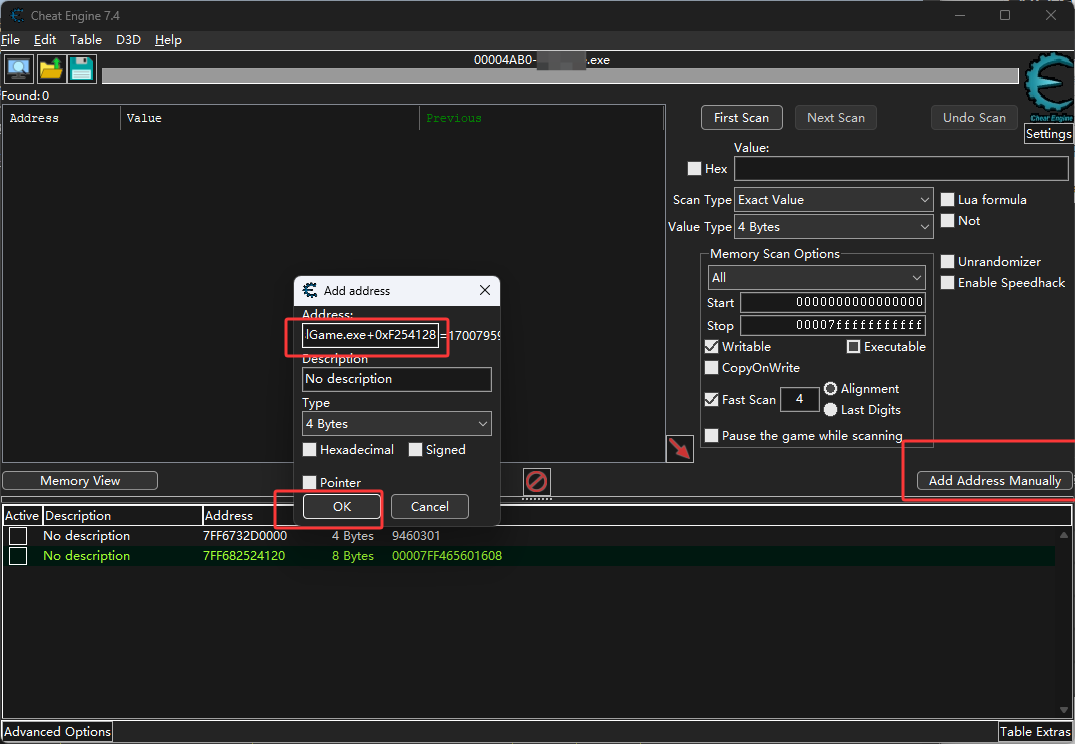Toggle the Writable checkbox

[x=712, y=346]
